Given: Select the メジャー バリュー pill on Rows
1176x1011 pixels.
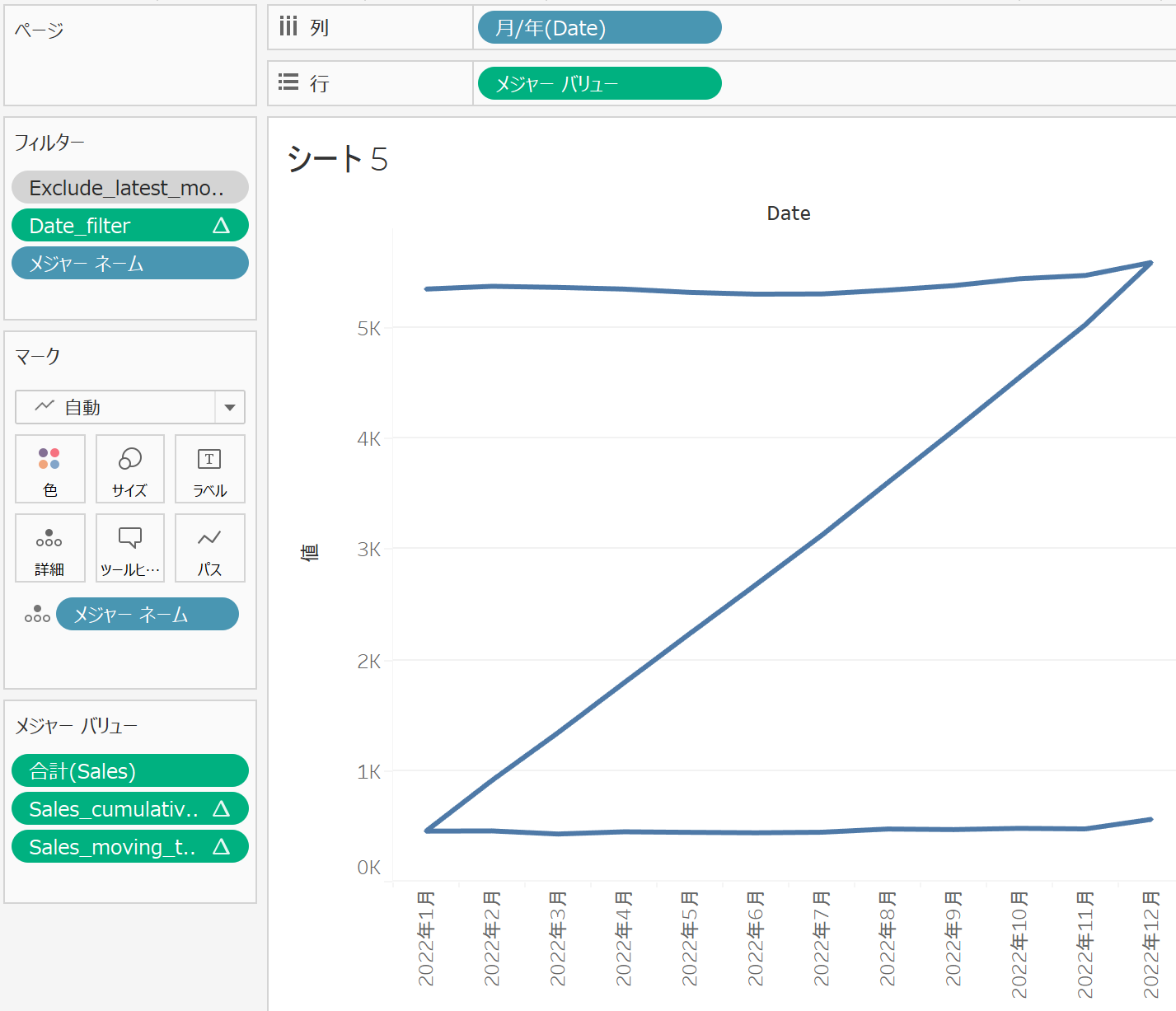Looking at the screenshot, I should coord(598,83).
